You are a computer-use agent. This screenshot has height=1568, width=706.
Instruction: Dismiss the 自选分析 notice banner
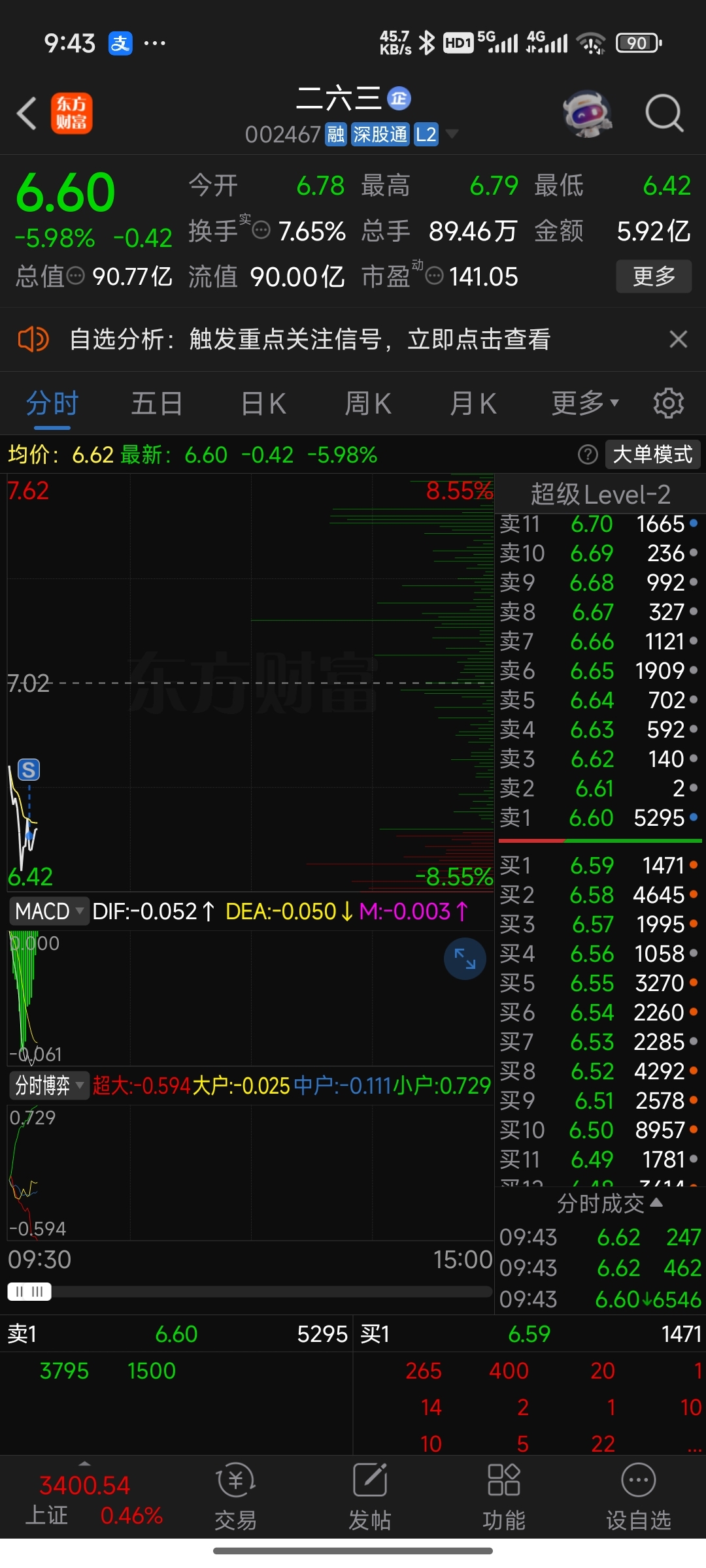click(x=679, y=339)
